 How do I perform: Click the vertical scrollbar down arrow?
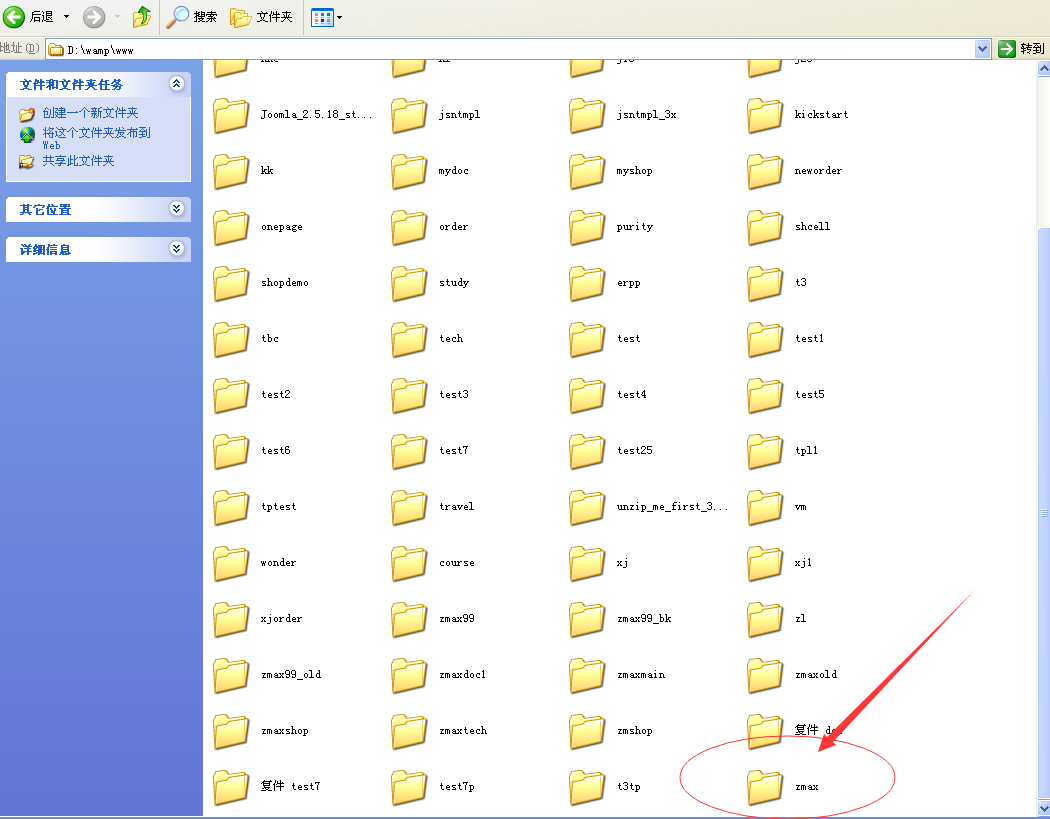tap(1043, 808)
